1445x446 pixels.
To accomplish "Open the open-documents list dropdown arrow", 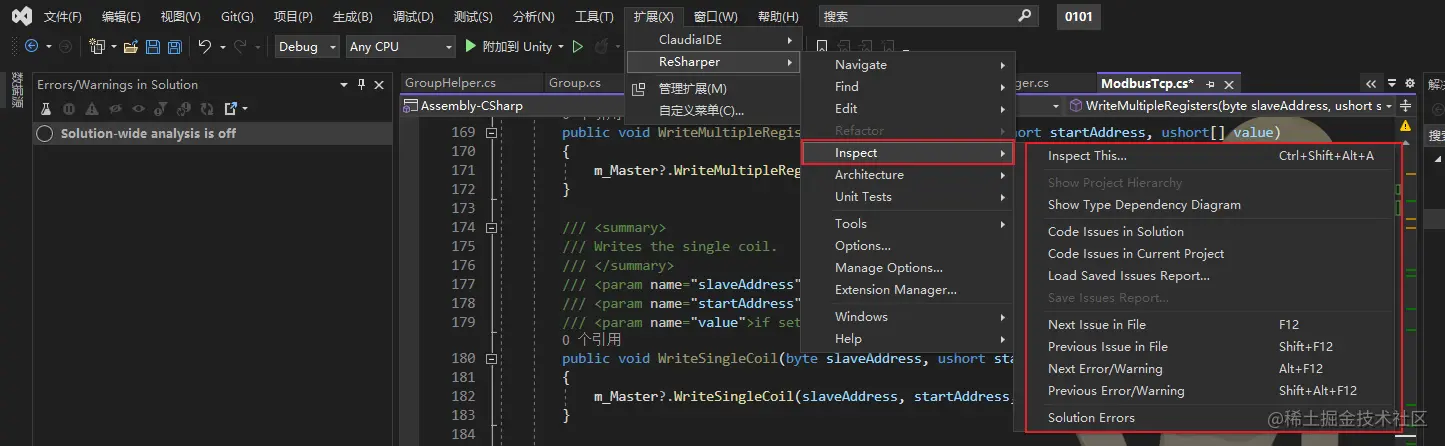I will (x=1394, y=84).
